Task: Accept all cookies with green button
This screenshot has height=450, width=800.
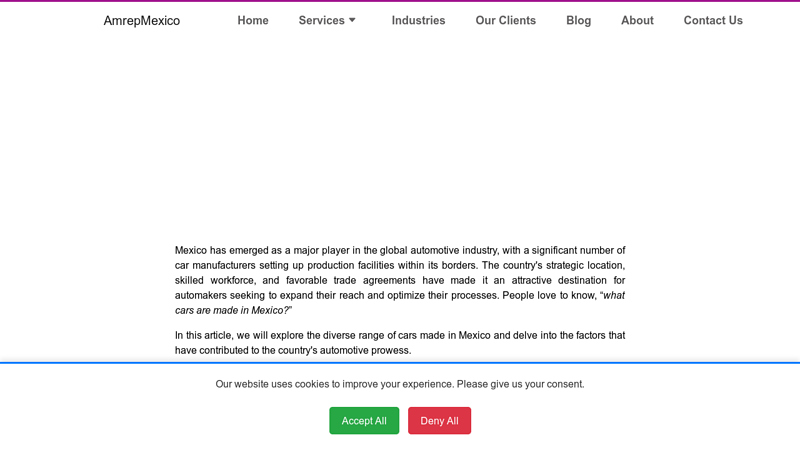Action: [364, 421]
